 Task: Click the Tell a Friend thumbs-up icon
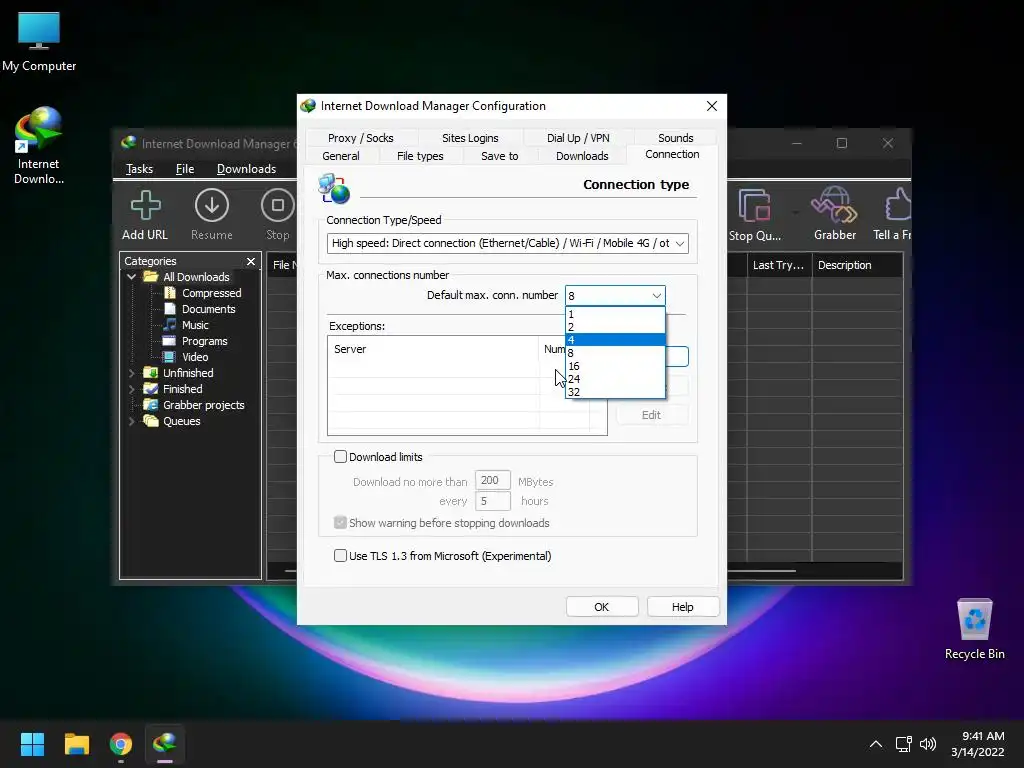898,205
